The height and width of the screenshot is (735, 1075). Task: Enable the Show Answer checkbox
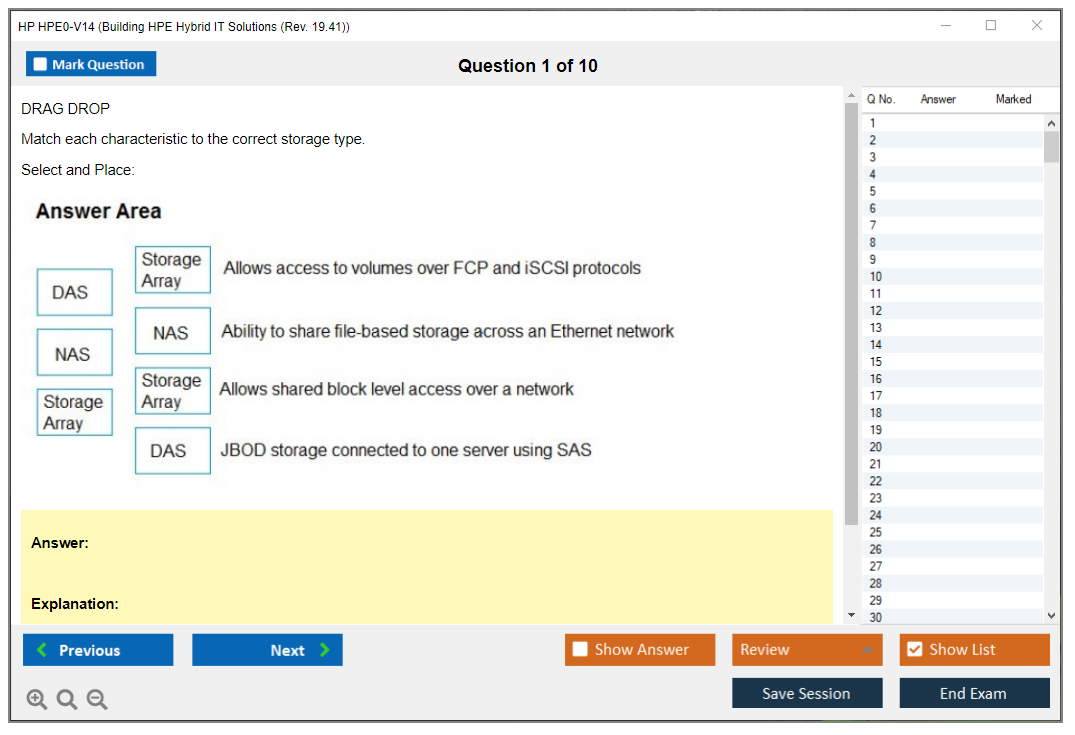click(x=580, y=650)
